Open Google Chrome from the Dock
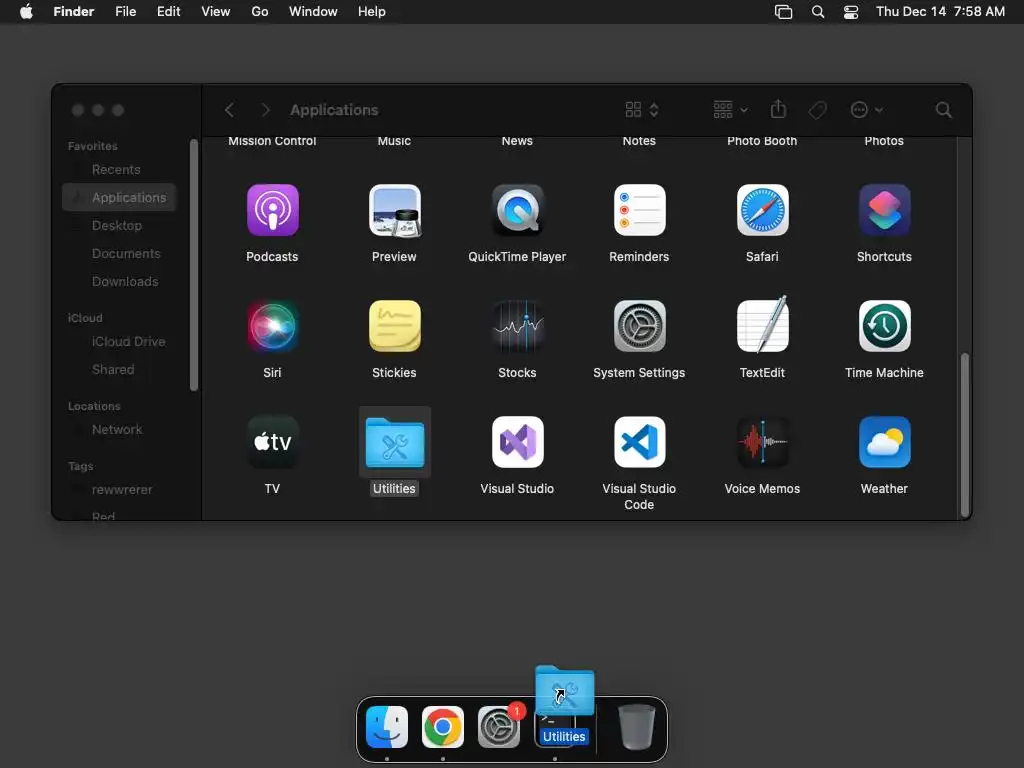The image size is (1024, 768). coord(443,727)
